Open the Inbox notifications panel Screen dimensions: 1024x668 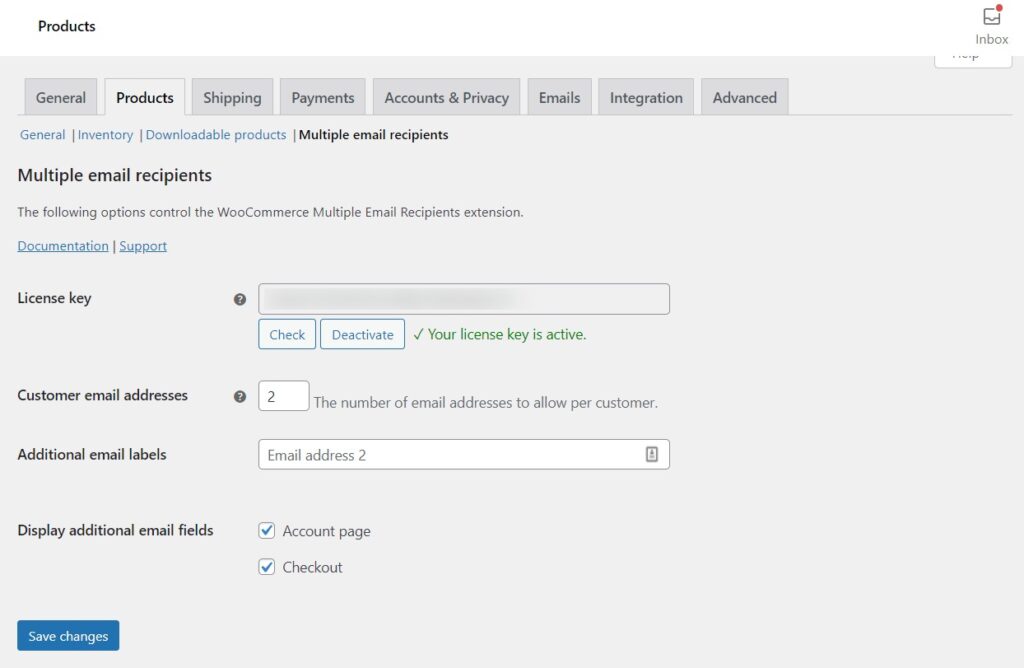coord(990,22)
